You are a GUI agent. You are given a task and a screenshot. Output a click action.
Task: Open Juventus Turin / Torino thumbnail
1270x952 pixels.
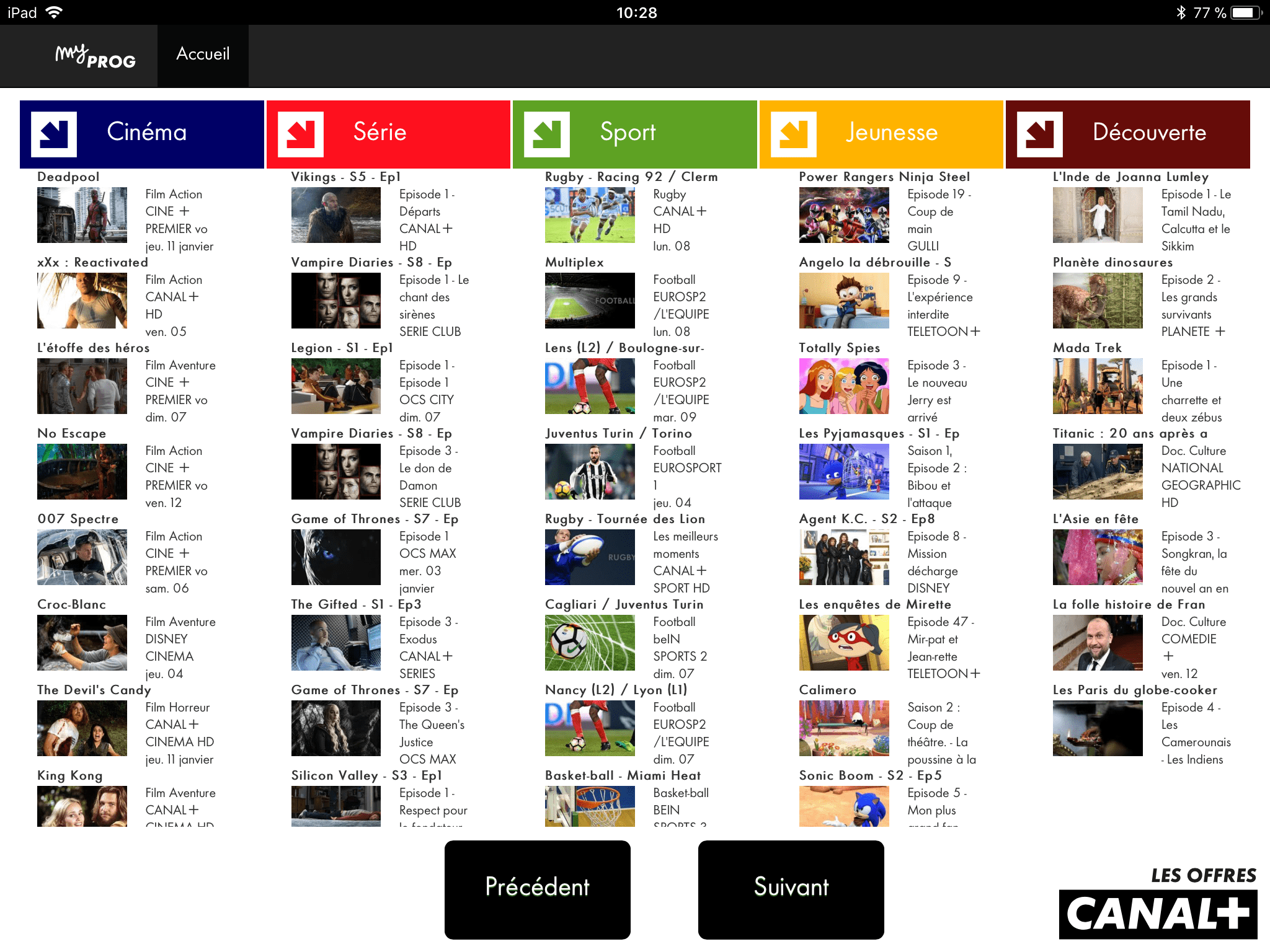590,472
